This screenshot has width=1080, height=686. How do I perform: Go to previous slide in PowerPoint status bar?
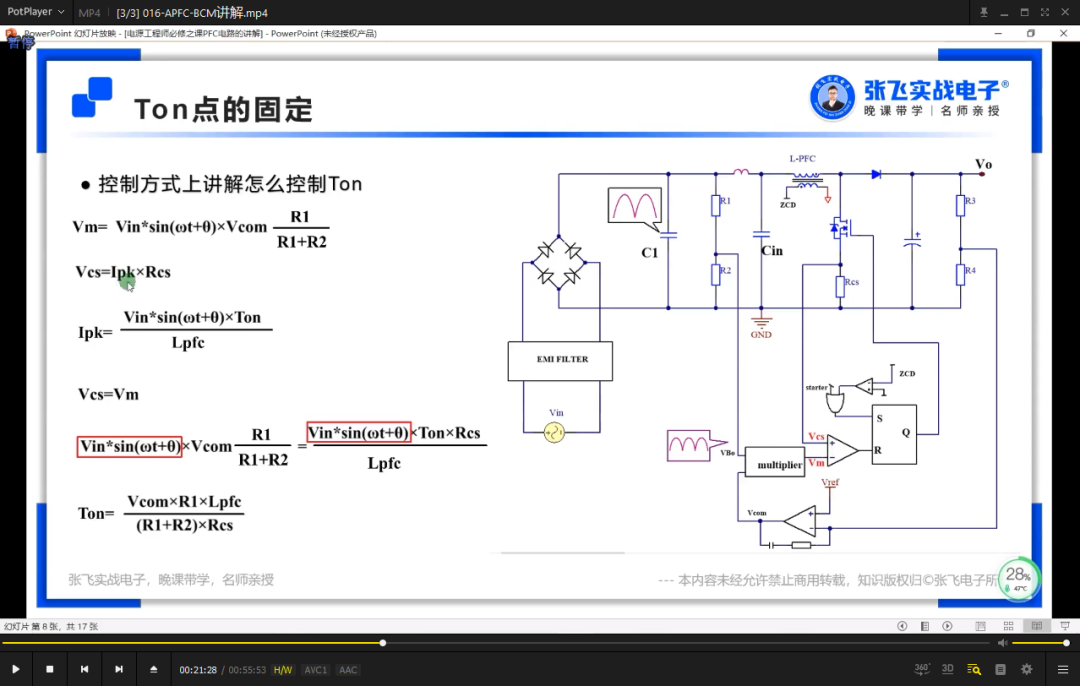tap(902, 626)
